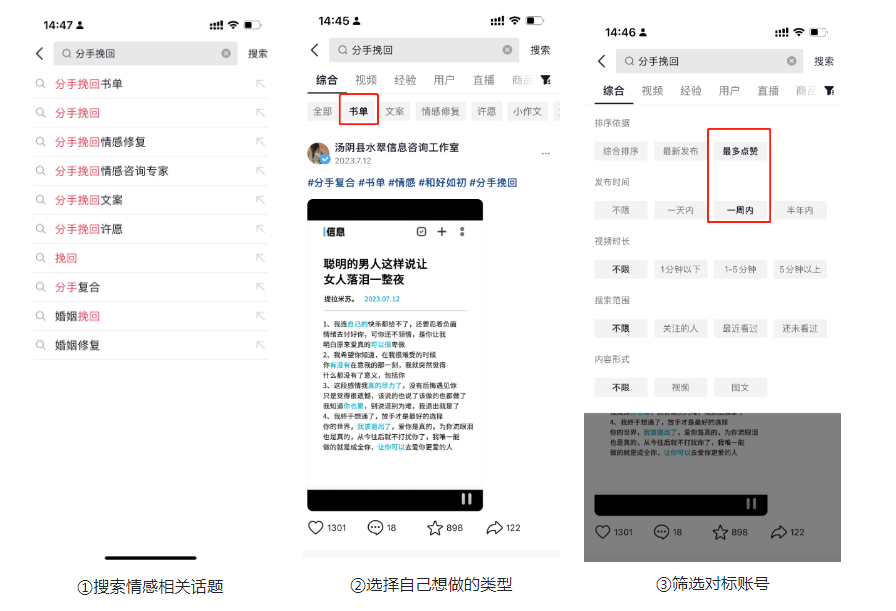Viewport: 896px width, 611px height.
Task: Switch to 直播 tab in second screen
Action: point(483,80)
